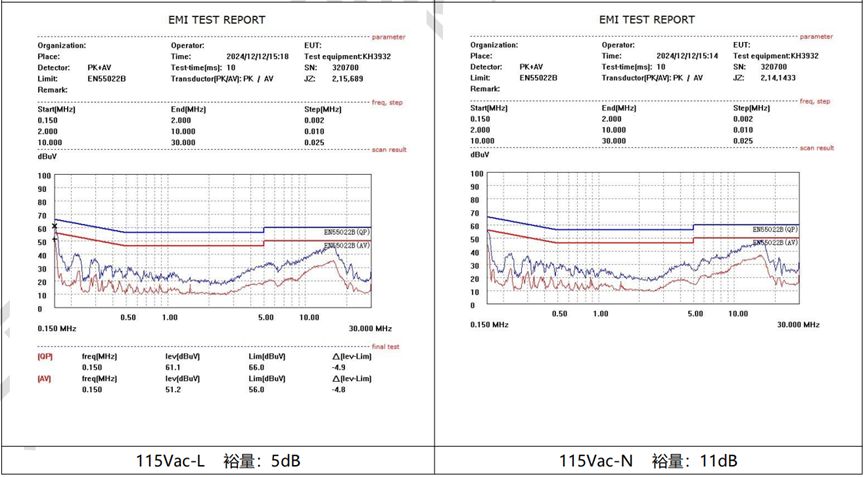Click the [QP] marker in final test

[45, 356]
